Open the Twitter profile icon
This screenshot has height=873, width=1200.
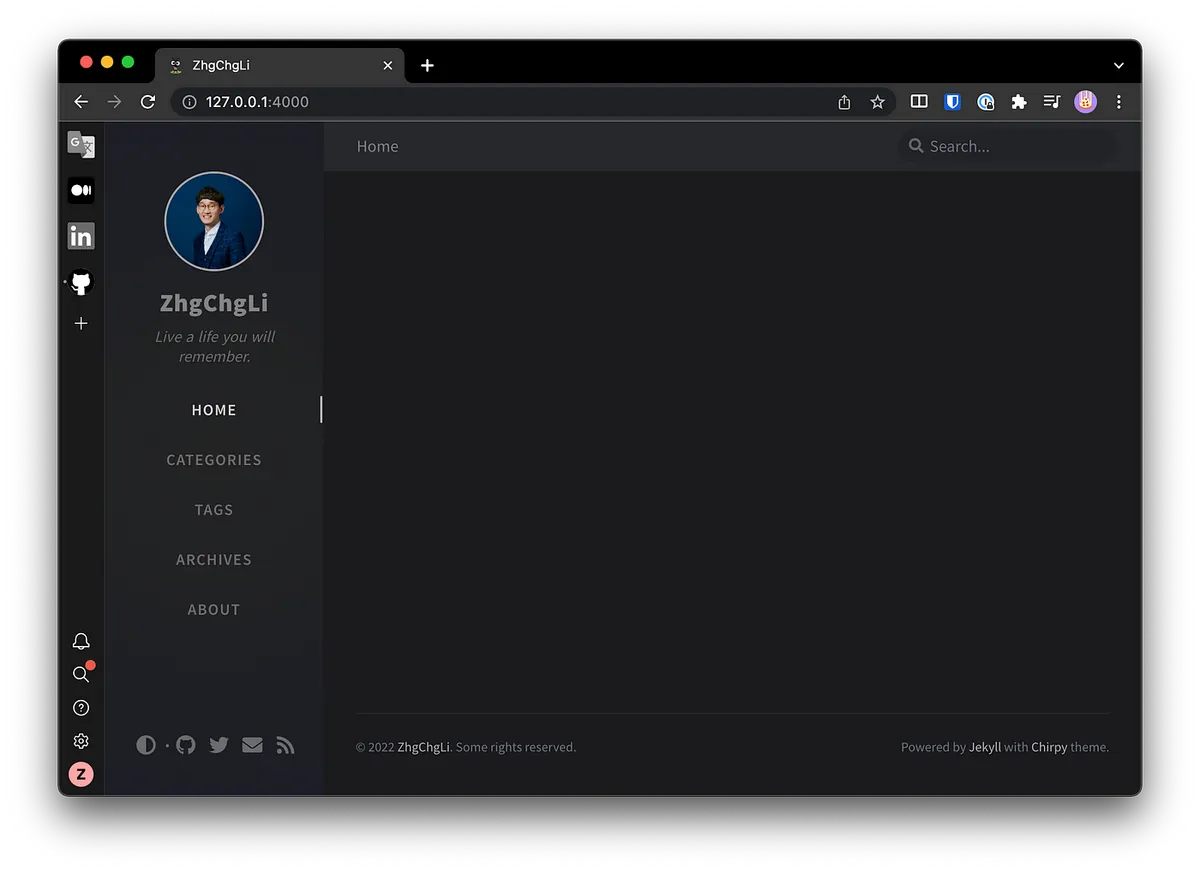219,745
